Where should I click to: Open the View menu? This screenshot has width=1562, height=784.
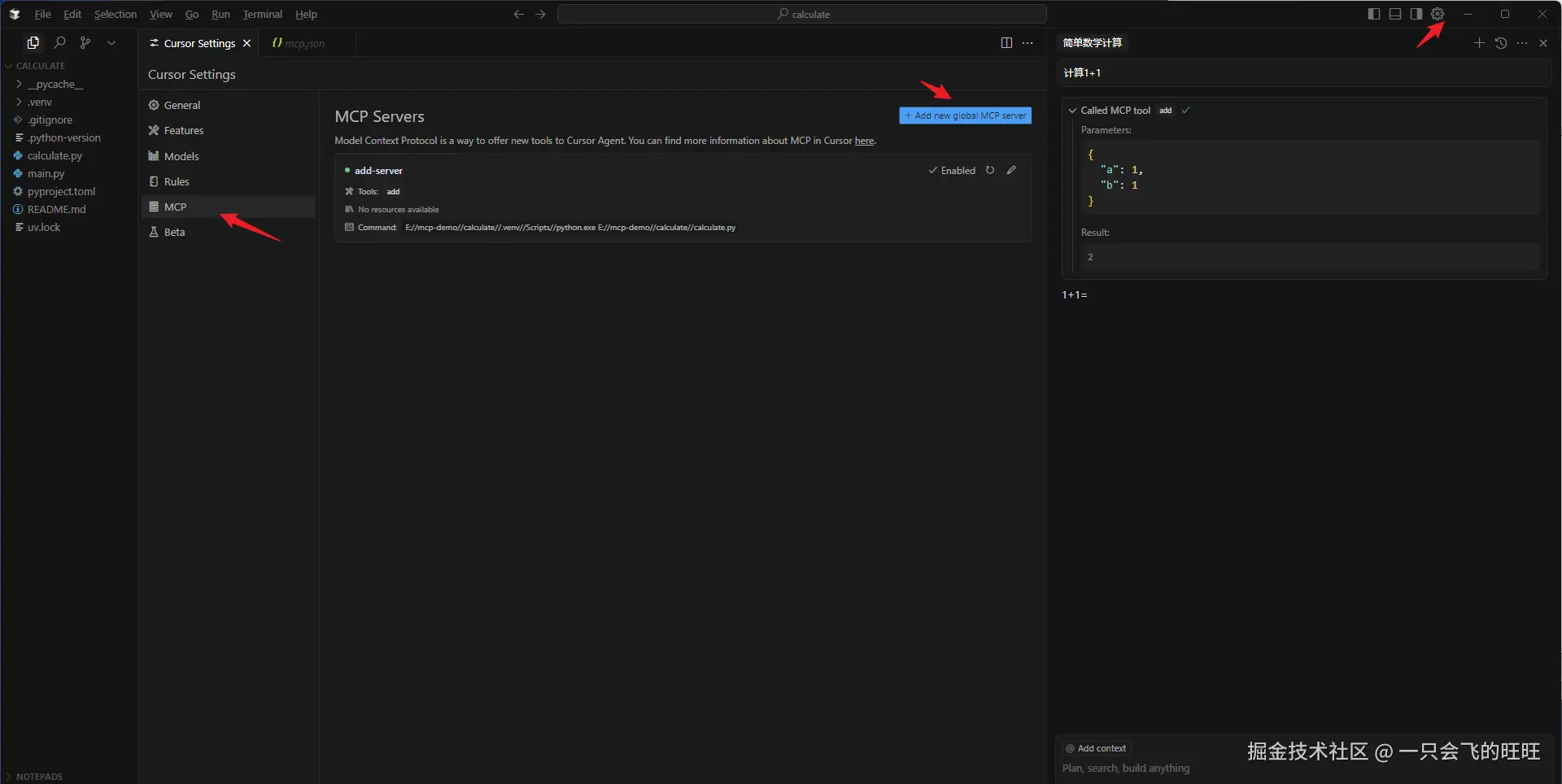pos(161,14)
